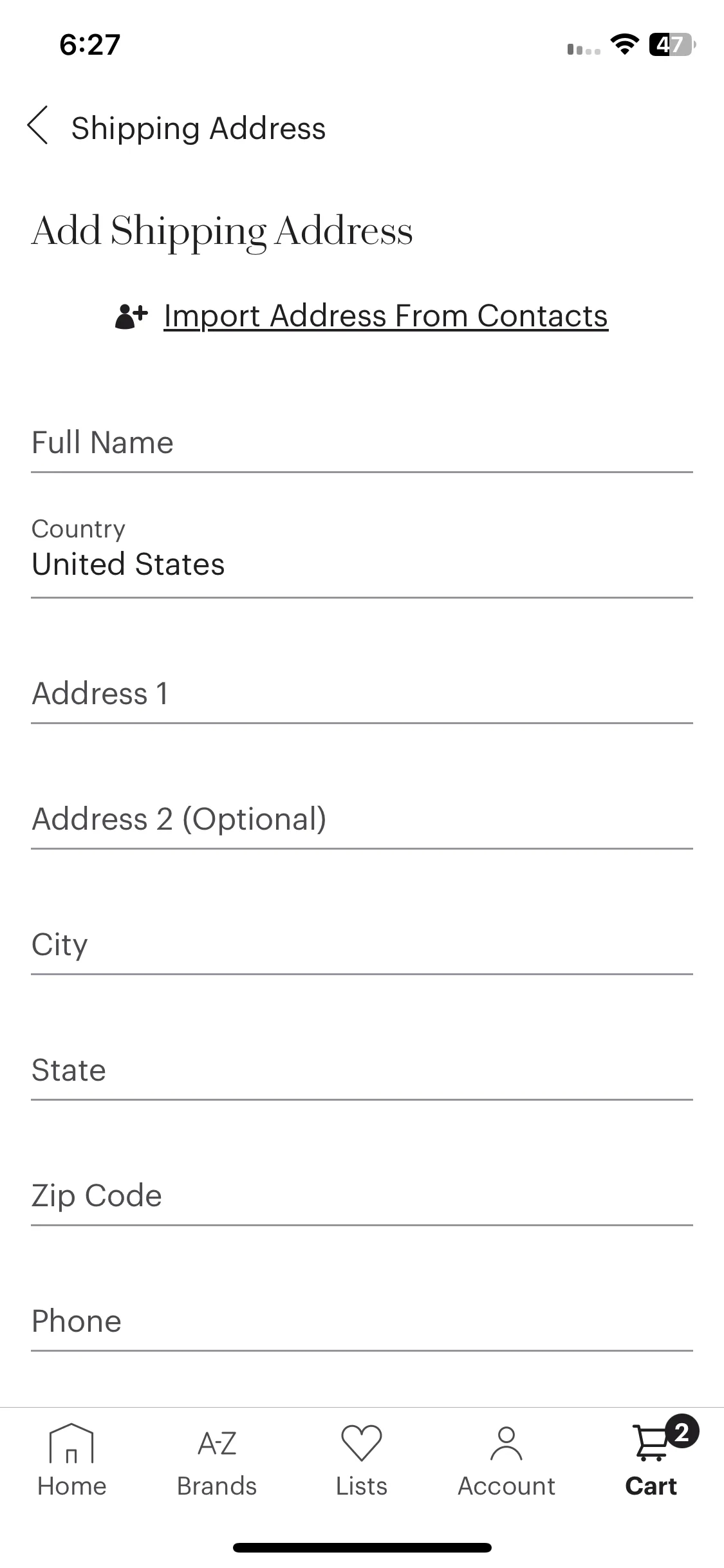Tap the battery indicator in status bar
Viewport: 724px width, 1568px height.
(x=673, y=45)
